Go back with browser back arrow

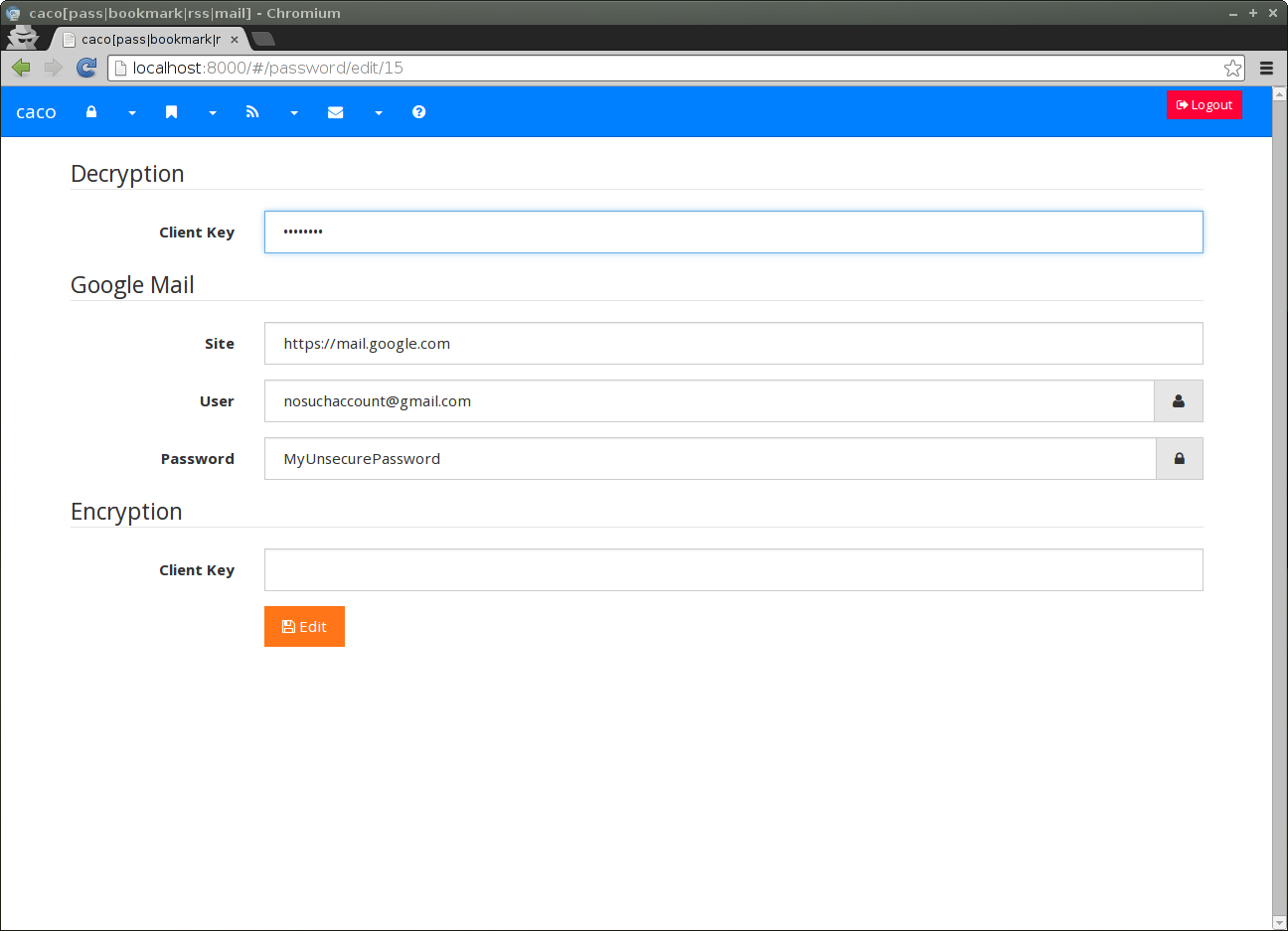point(22,68)
